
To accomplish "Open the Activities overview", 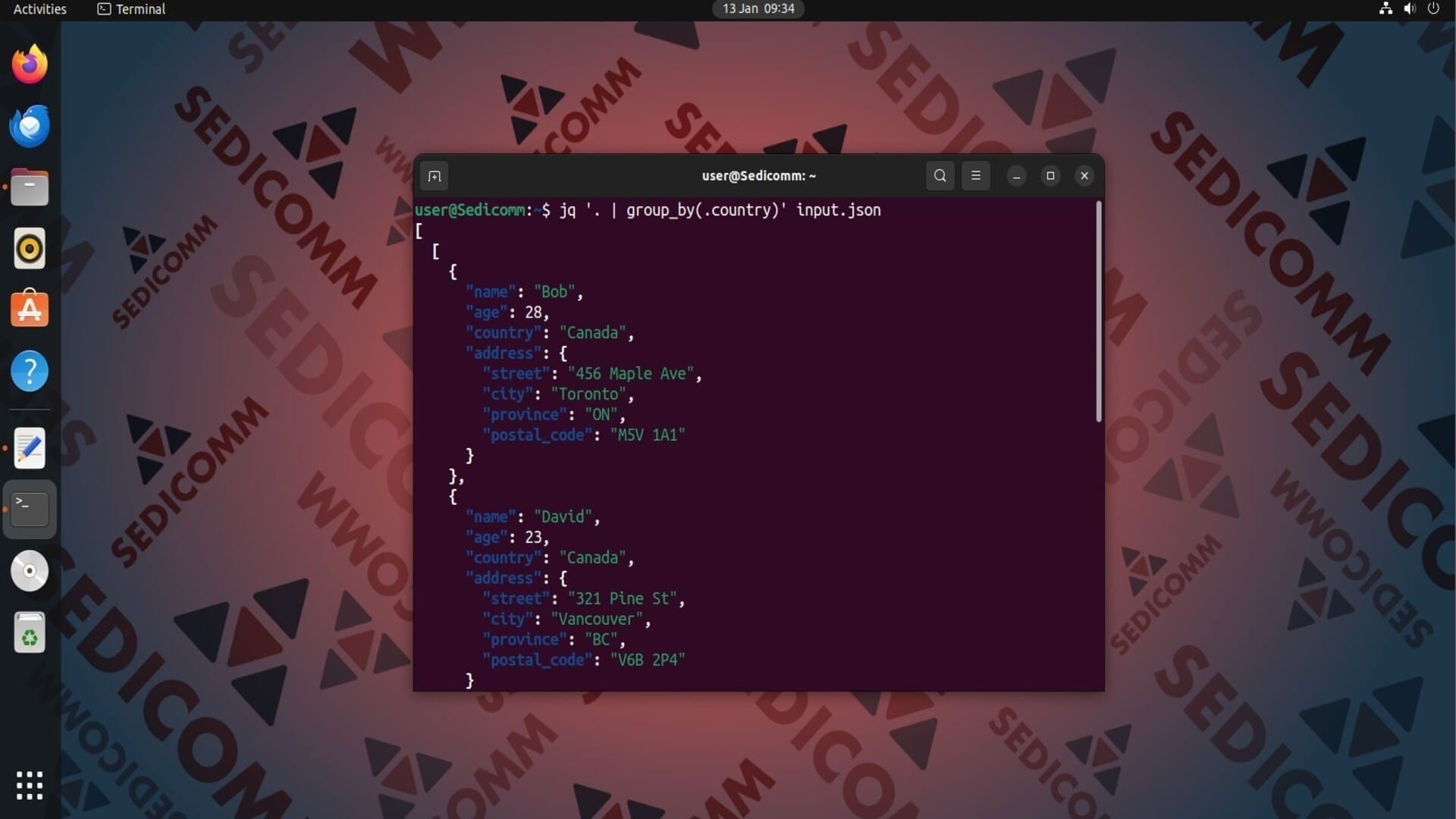I will click(x=39, y=9).
